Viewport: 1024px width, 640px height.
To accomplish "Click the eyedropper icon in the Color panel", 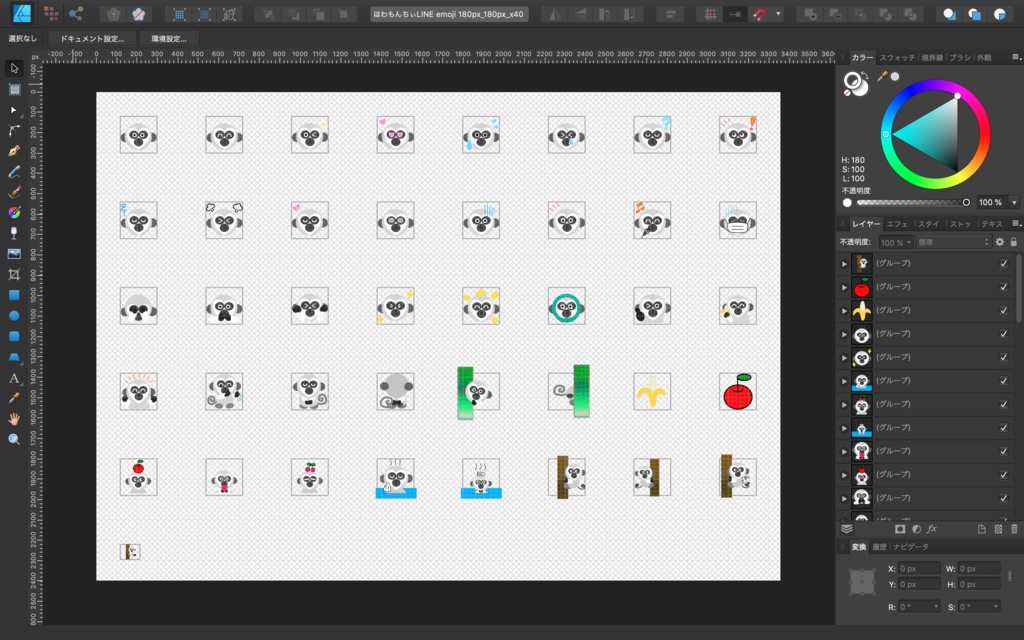I will 883,74.
